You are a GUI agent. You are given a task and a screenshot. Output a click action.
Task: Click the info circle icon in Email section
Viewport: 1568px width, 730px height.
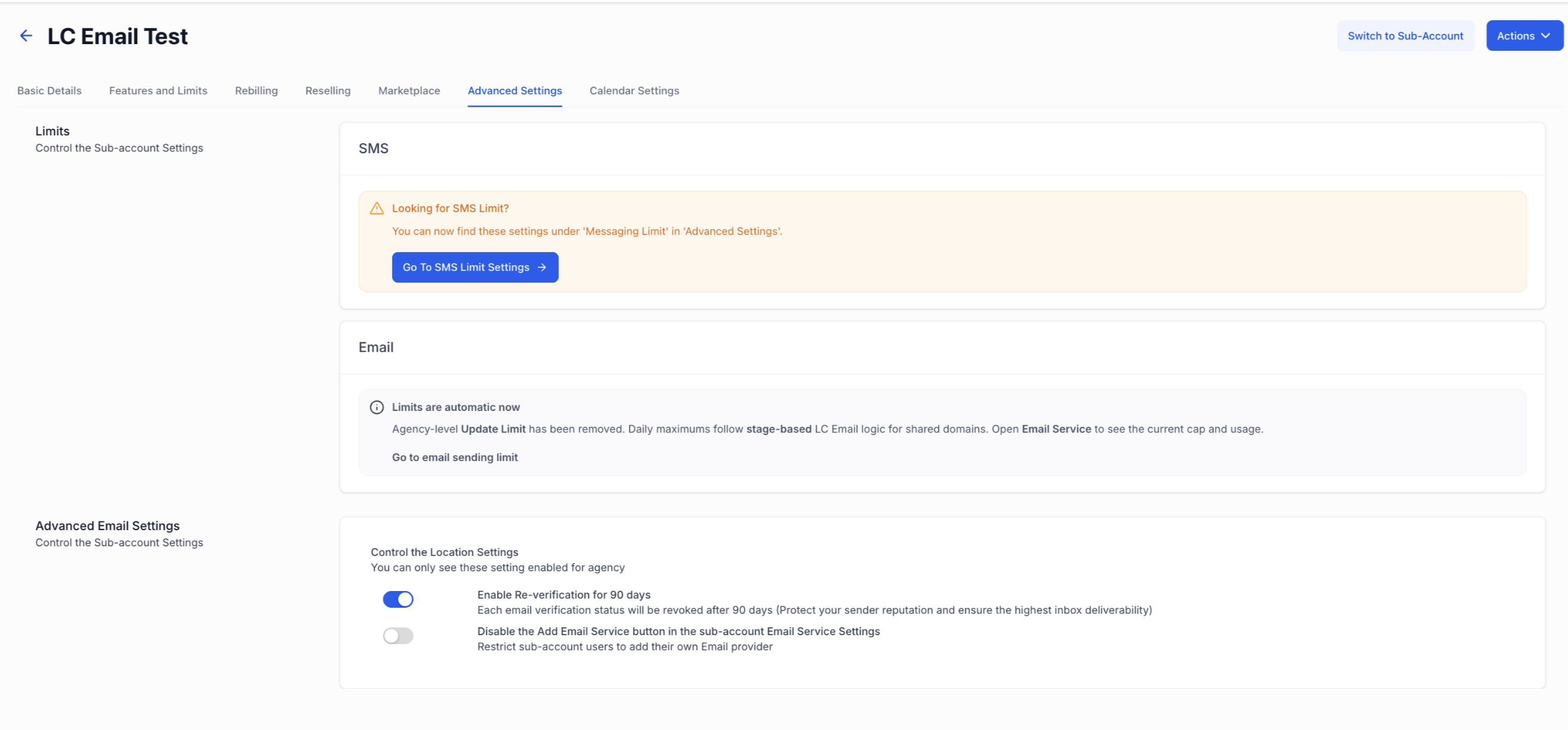[376, 407]
